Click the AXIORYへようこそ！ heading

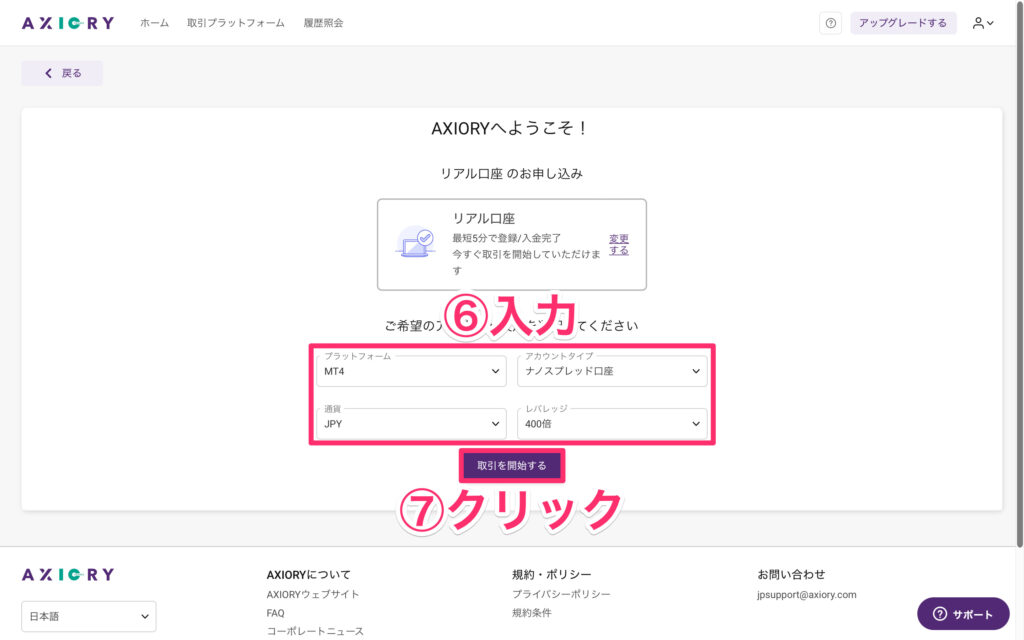tap(511, 128)
